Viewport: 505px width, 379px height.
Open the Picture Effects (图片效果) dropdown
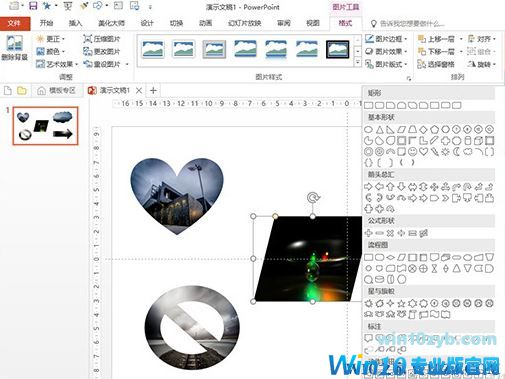(x=386, y=51)
